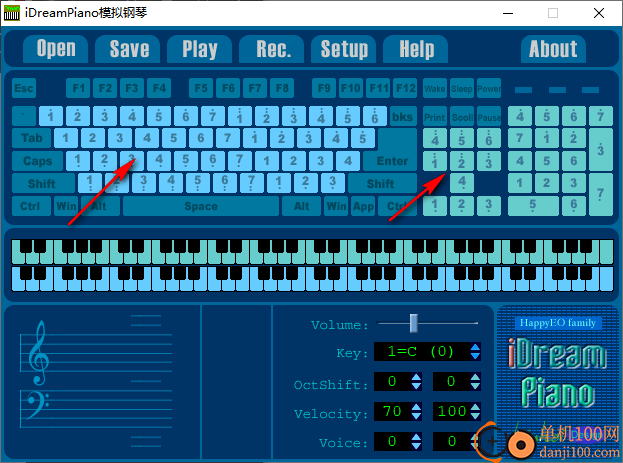
Task: Open the Help menu
Action: click(416, 49)
